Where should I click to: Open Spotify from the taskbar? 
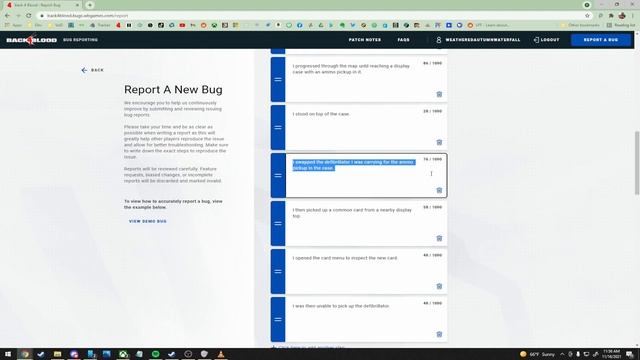coord(156,354)
